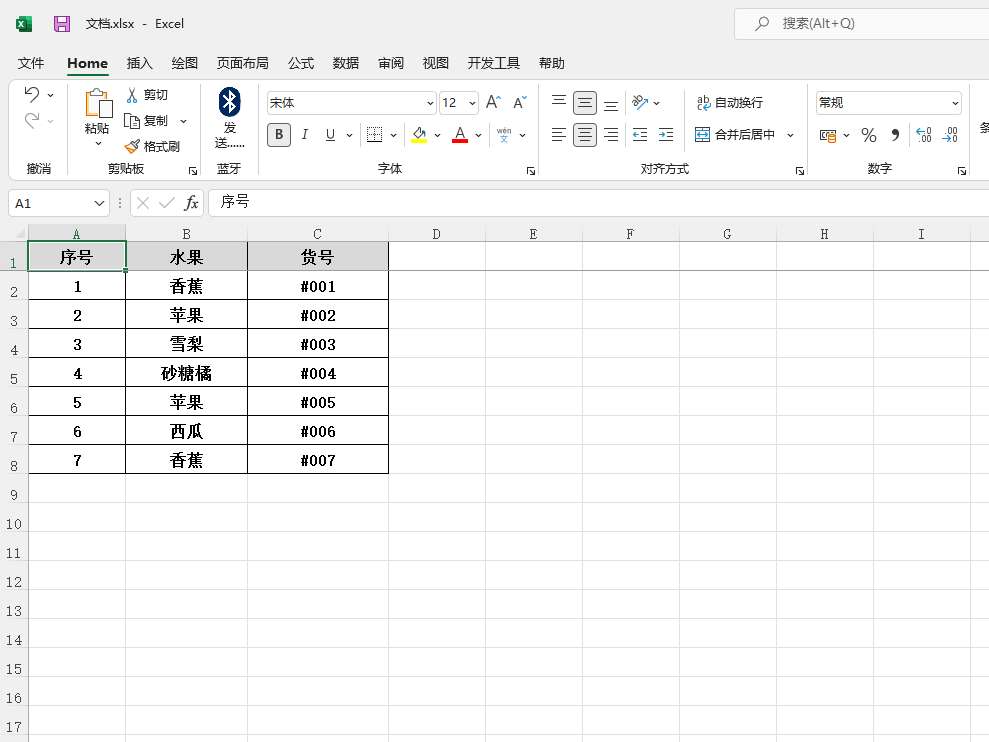Screen dimensions: 989x742
Task: Expand the Merge & Center (合并后居中) arrow
Action: pyautogui.click(x=790, y=135)
